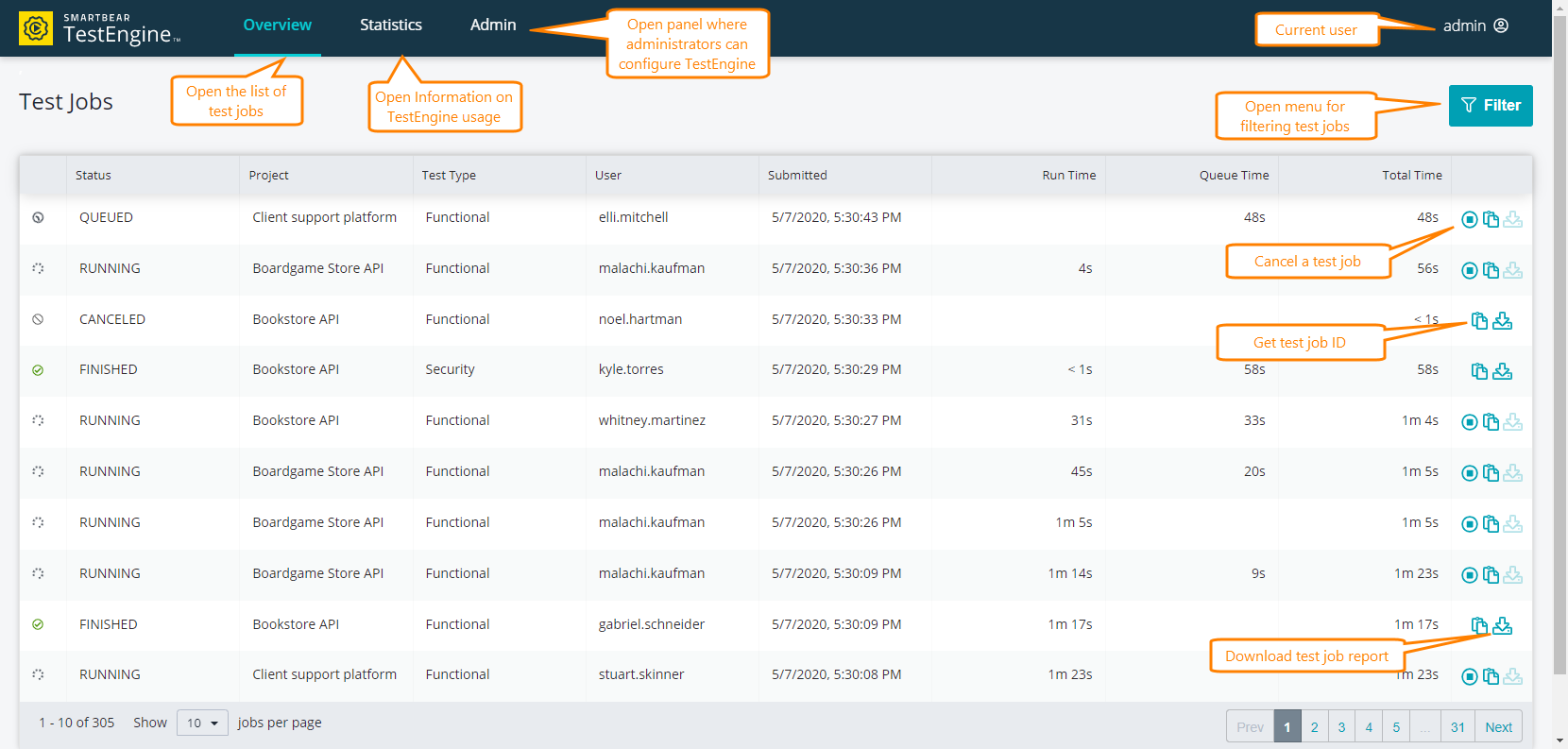
Task: Click the user name elli.mitchell
Action: pyautogui.click(x=633, y=217)
